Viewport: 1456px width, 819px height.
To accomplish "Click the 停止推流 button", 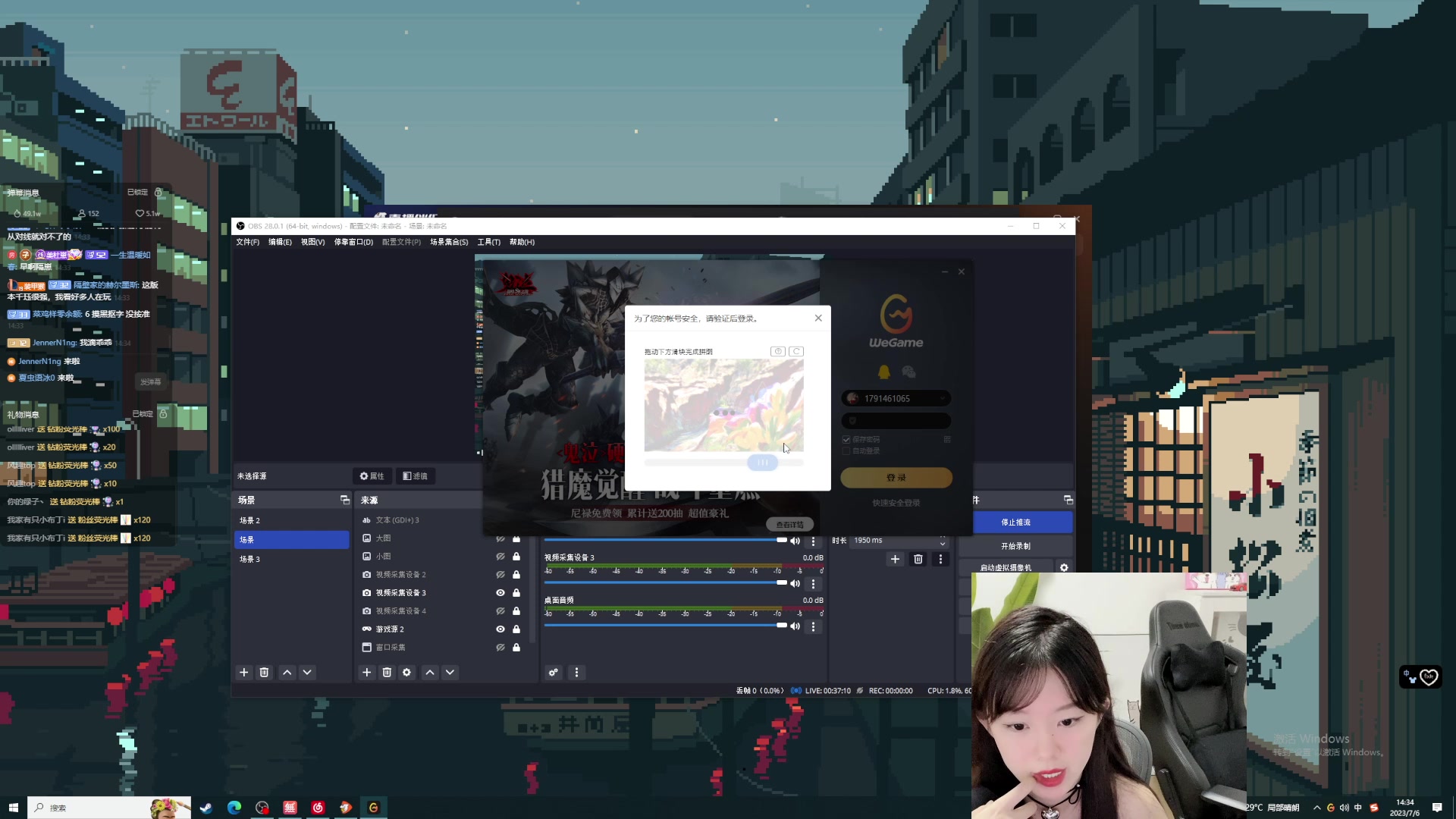I will [x=1015, y=522].
